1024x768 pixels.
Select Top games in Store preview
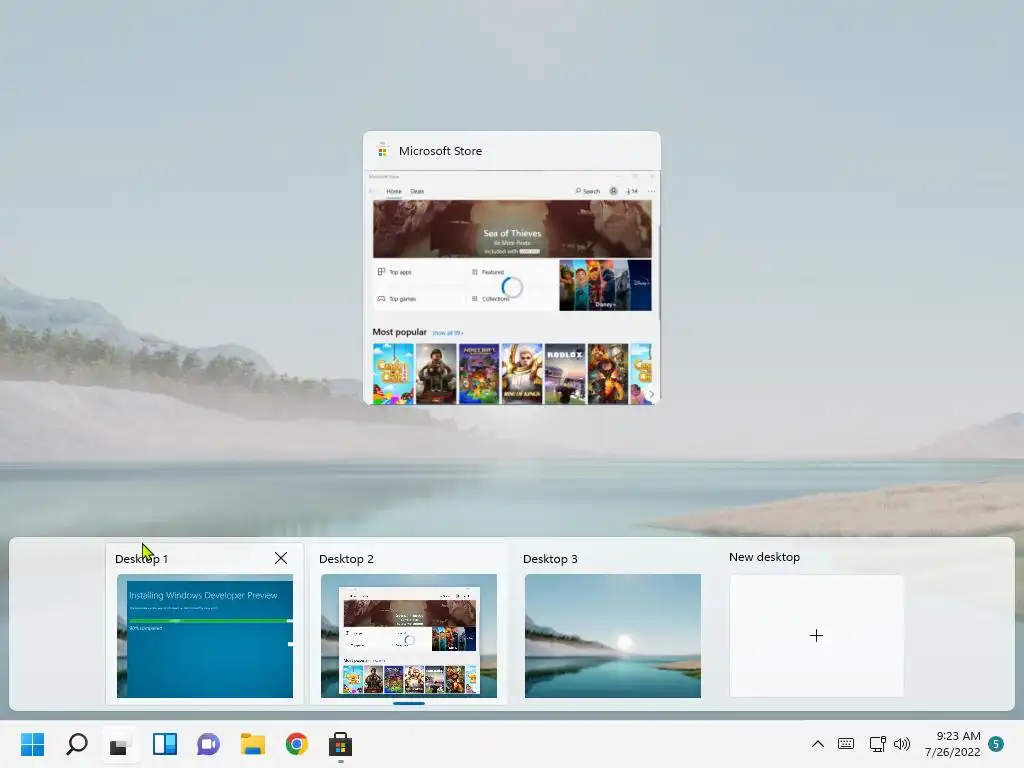[x=396, y=298]
